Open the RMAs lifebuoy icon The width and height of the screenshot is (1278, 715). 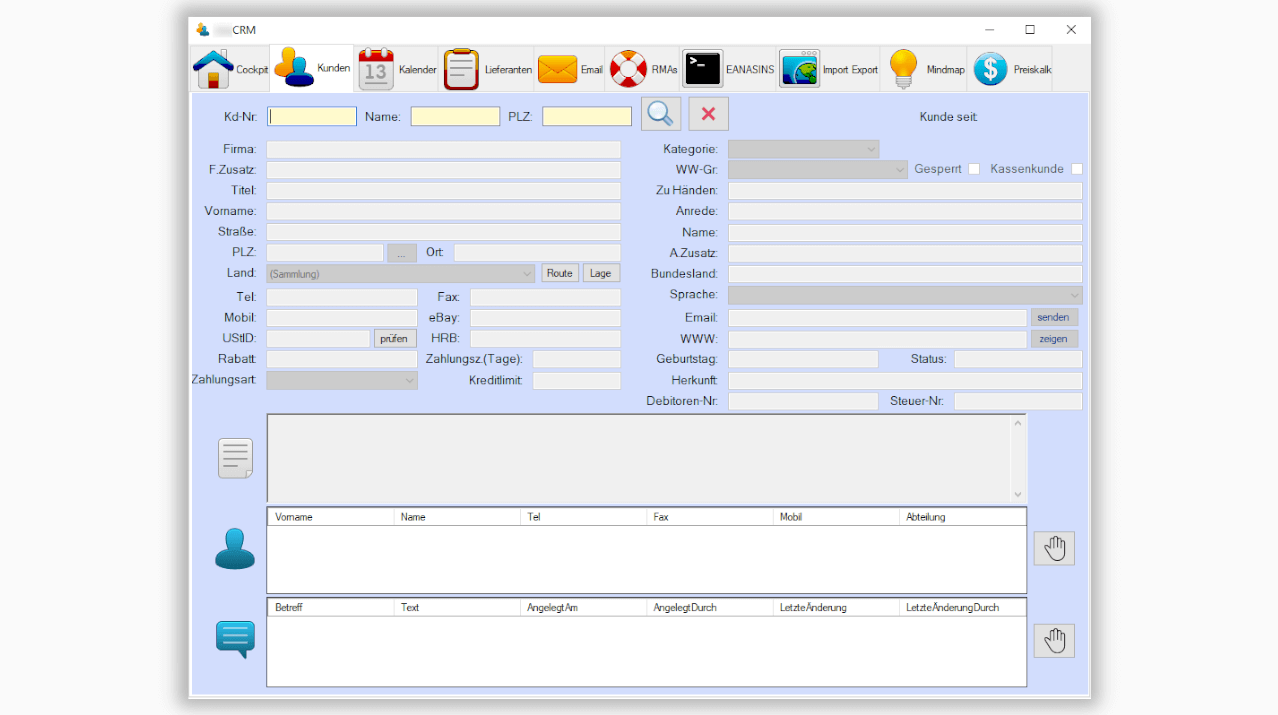tap(629, 69)
